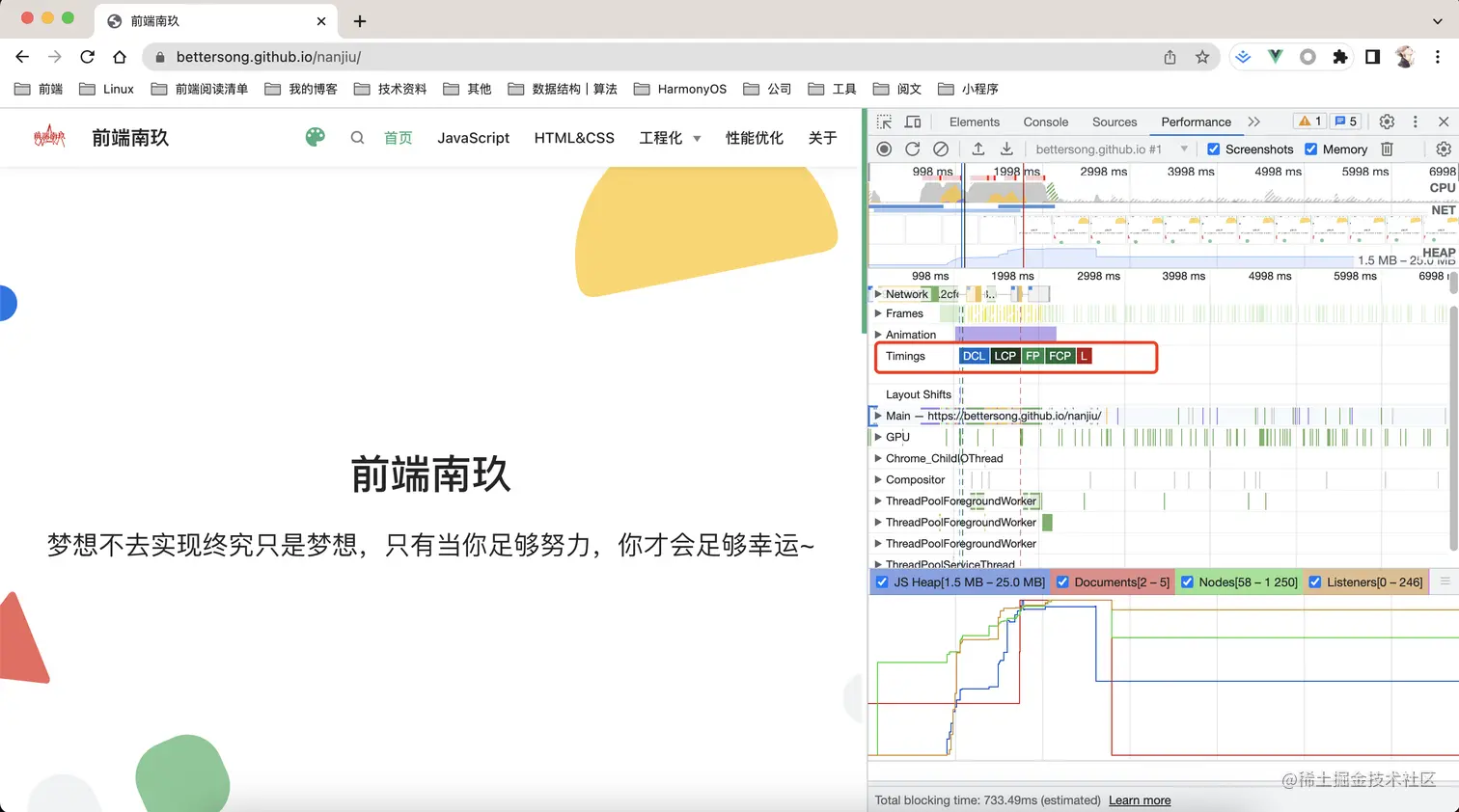Viewport: 1459px width, 812px height.
Task: Switch to the Console tab
Action: 1045,122
